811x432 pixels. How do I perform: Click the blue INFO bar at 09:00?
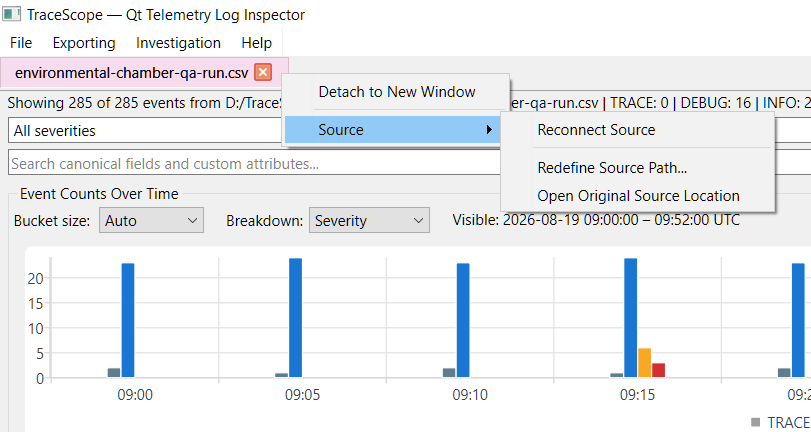pyautogui.click(x=128, y=320)
